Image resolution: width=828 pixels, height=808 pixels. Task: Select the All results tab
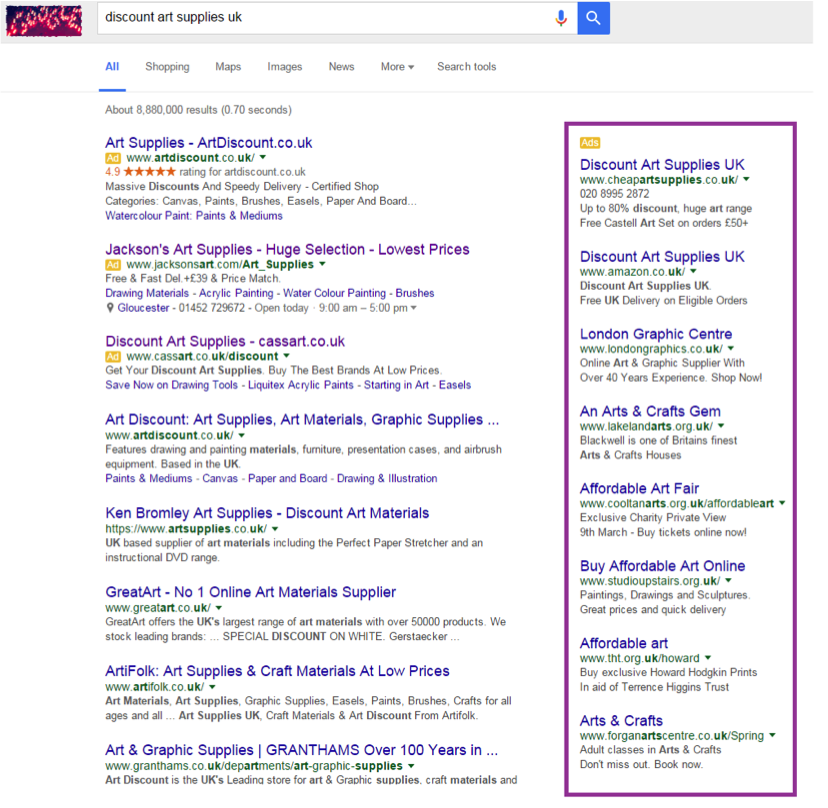pyautogui.click(x=114, y=68)
